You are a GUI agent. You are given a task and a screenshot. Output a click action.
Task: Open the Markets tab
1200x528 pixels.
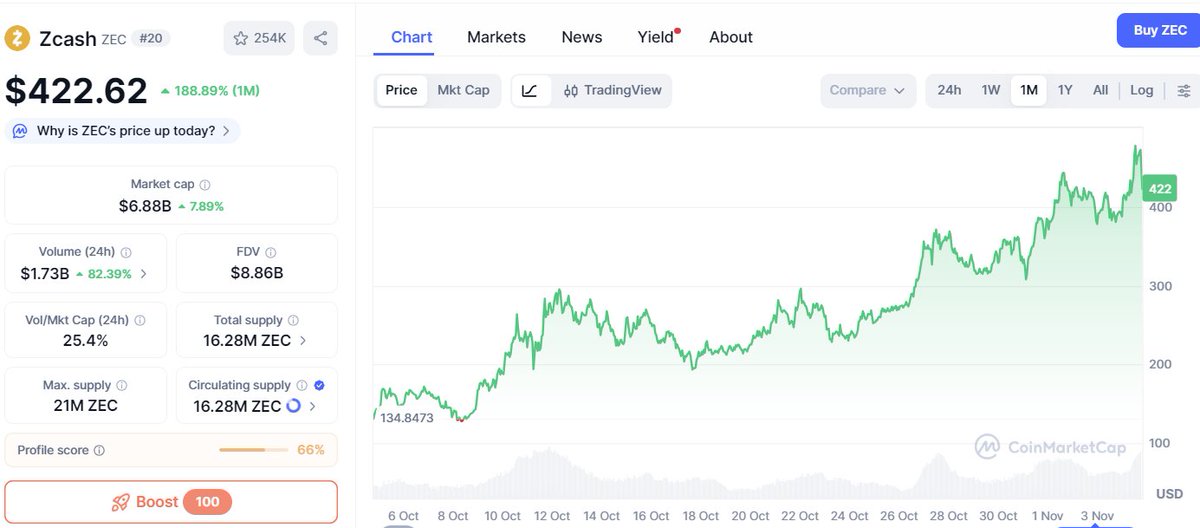496,37
